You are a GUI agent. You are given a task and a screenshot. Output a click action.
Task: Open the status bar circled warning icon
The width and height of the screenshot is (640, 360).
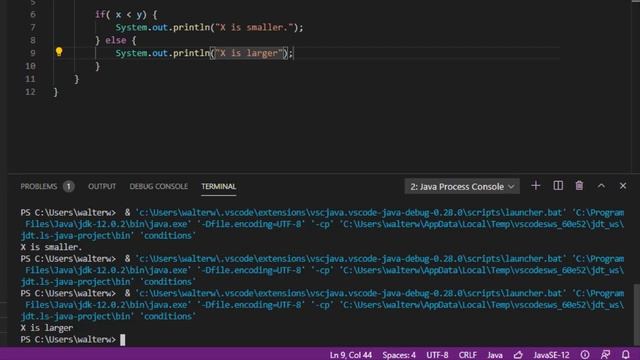click(x=585, y=355)
